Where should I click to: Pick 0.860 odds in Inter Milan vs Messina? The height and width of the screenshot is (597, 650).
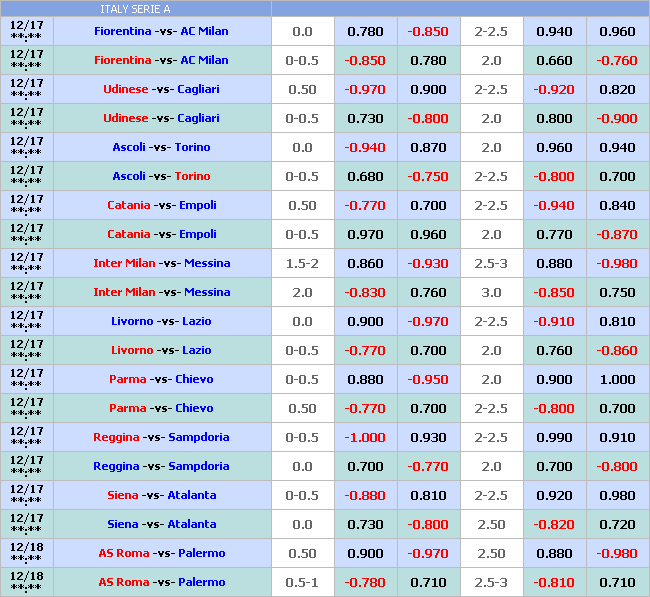365,264
